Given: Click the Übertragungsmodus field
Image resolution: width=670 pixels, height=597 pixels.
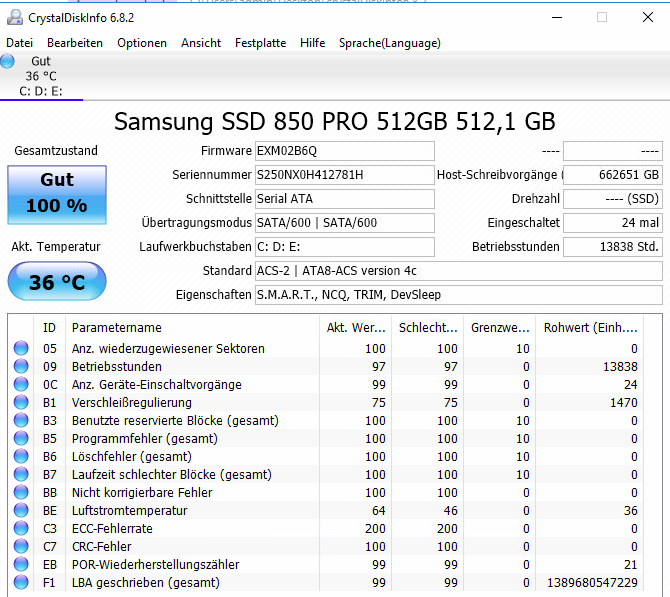Looking at the screenshot, I should click(345, 223).
